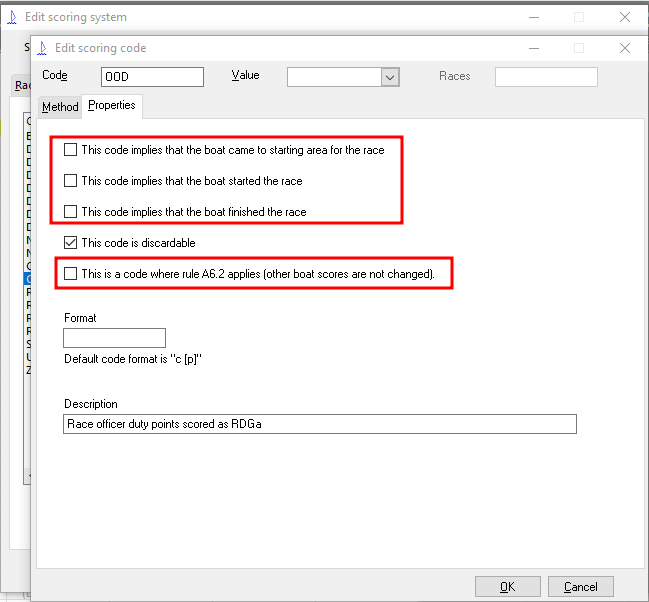Select the Properties tab

(x=111, y=106)
